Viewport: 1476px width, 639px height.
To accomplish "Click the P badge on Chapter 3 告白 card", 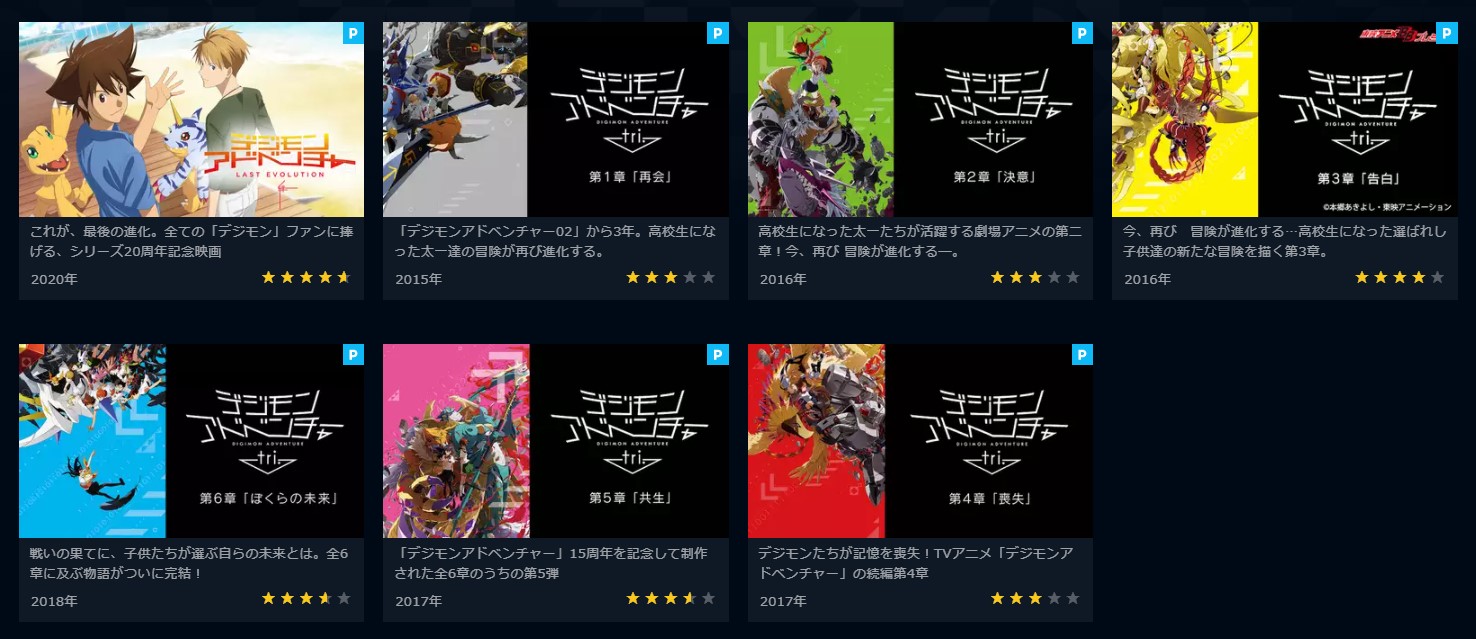I will [x=1446, y=33].
